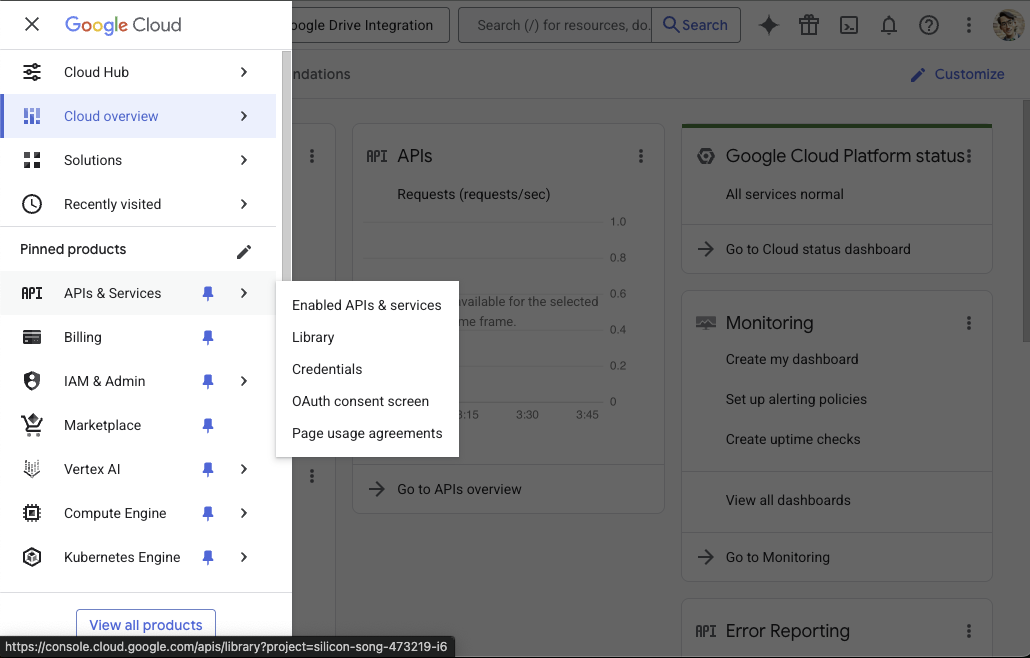
Task: Click the Cloud overview dashboard icon
Action: click(32, 116)
